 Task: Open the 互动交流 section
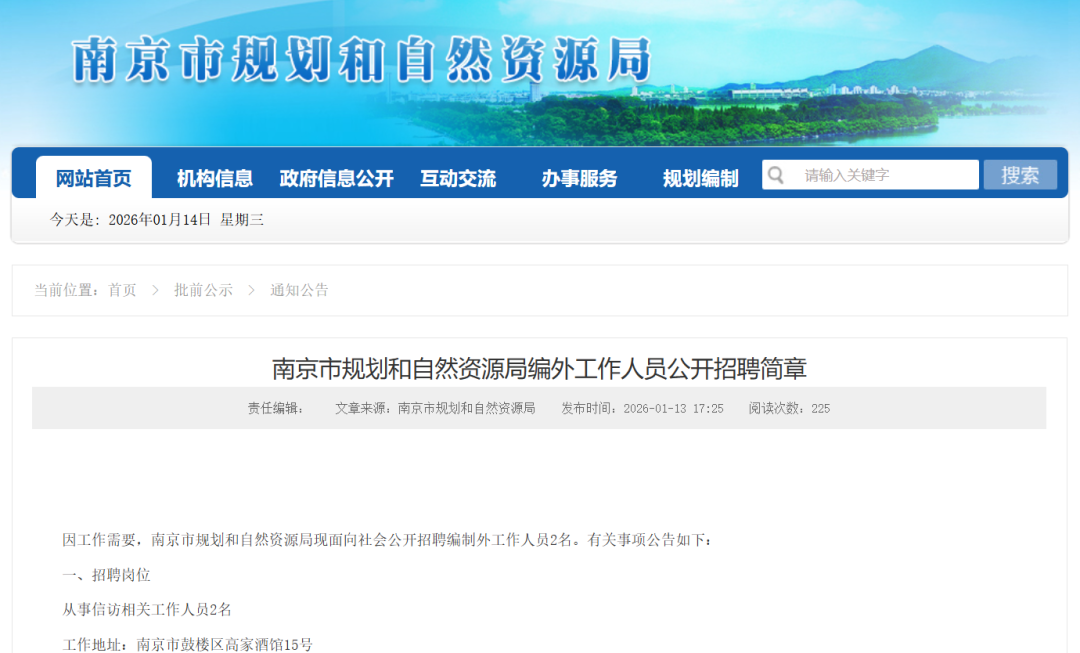click(x=460, y=178)
